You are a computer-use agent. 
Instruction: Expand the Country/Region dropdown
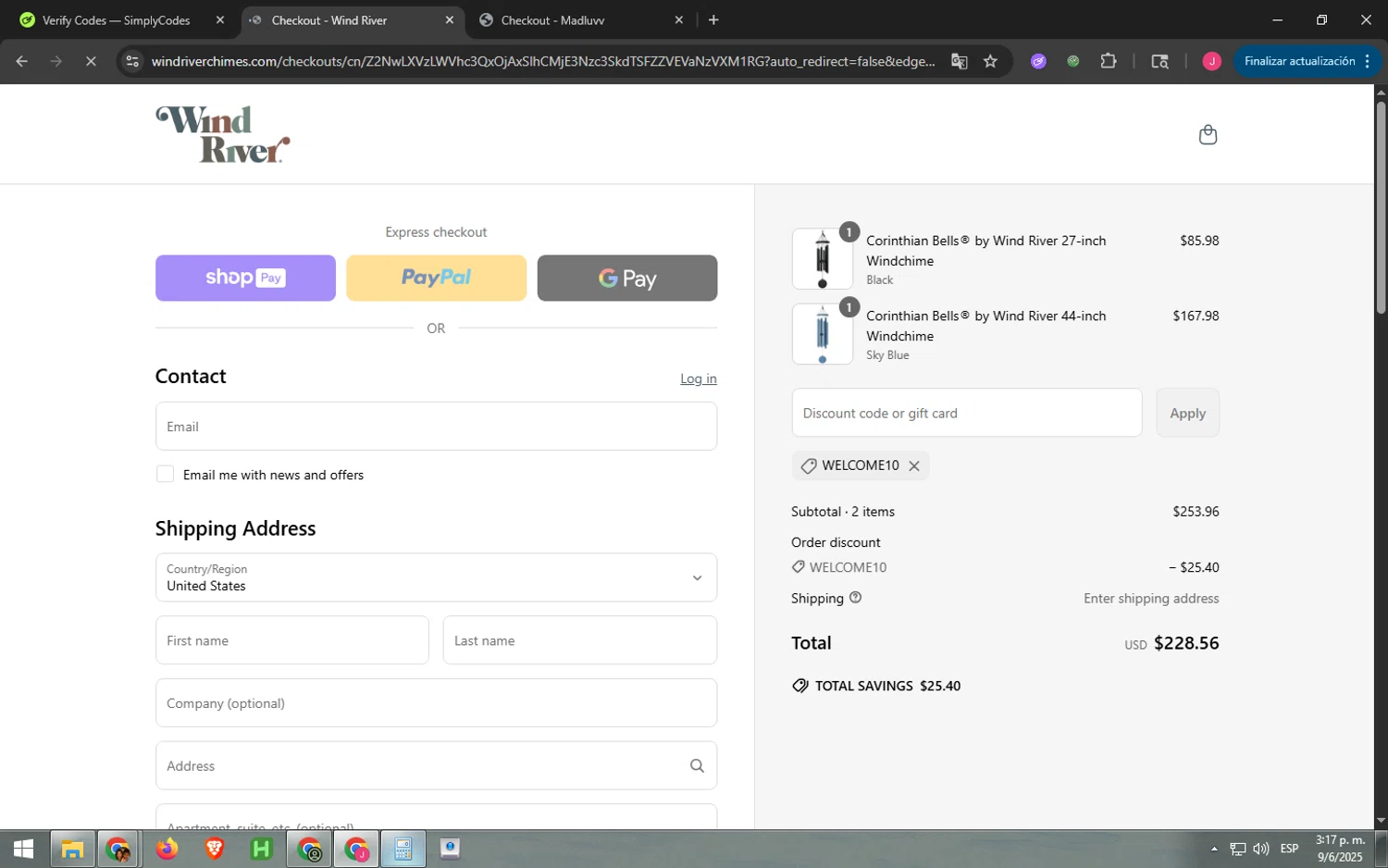(436, 577)
